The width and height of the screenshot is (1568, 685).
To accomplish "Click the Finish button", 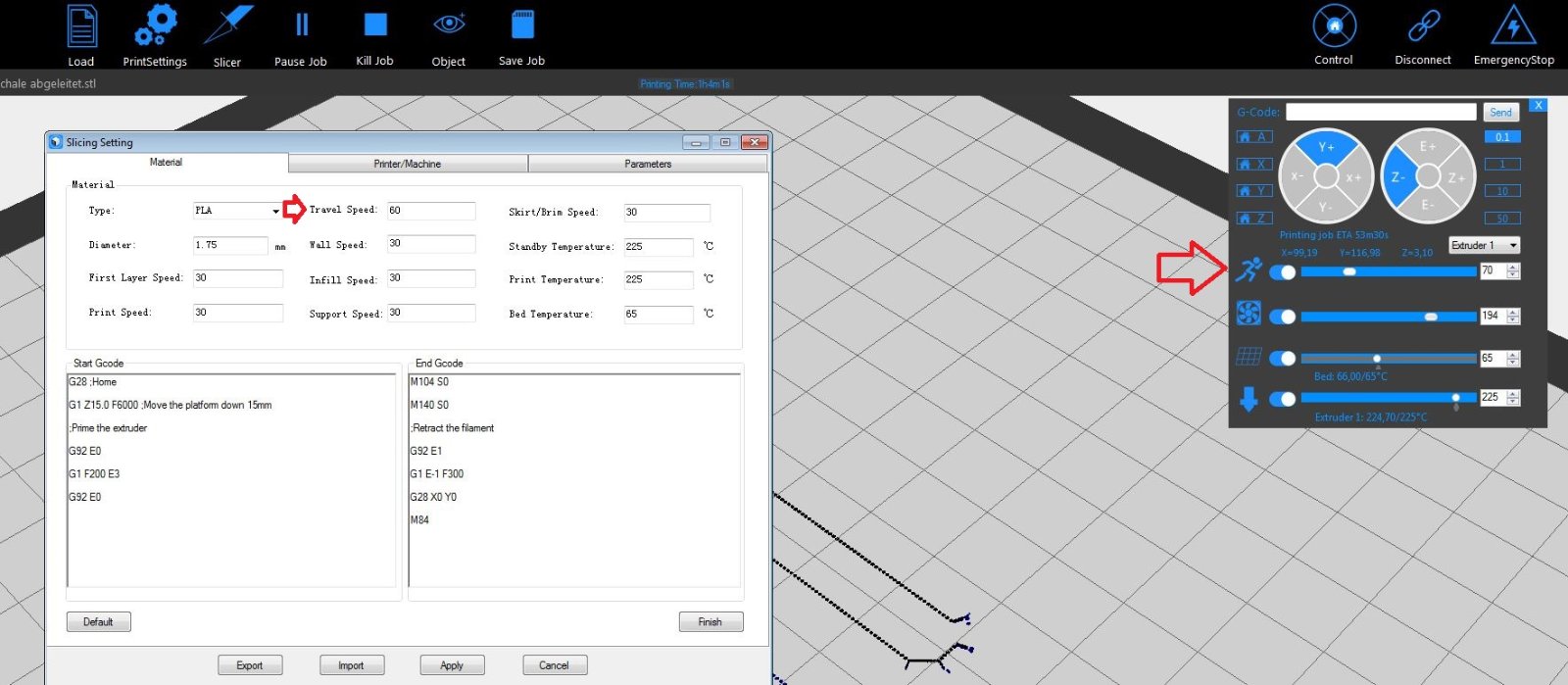I will click(710, 622).
